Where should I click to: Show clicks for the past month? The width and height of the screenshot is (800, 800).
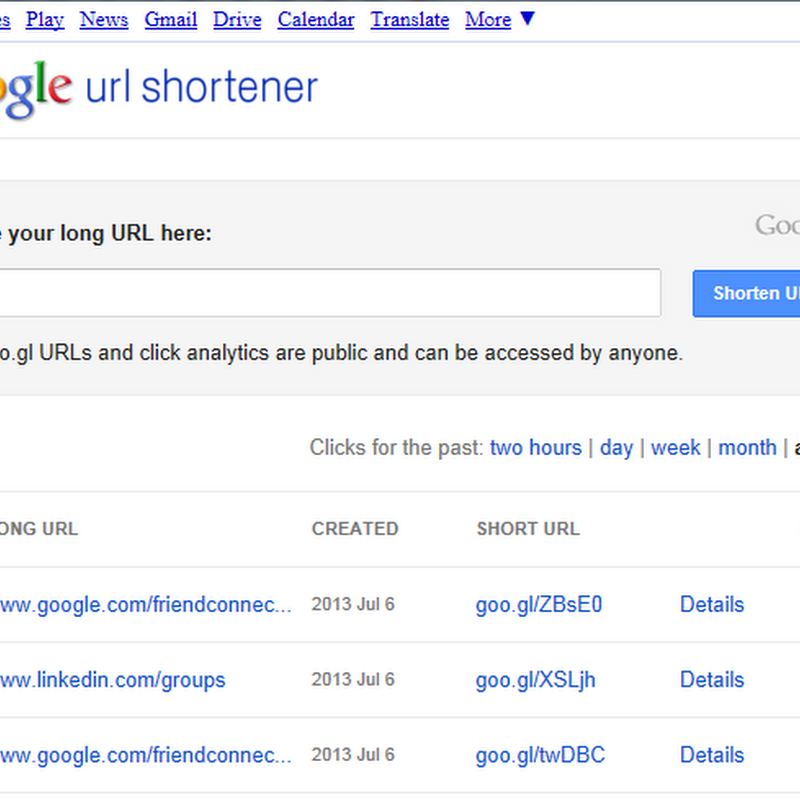747,447
